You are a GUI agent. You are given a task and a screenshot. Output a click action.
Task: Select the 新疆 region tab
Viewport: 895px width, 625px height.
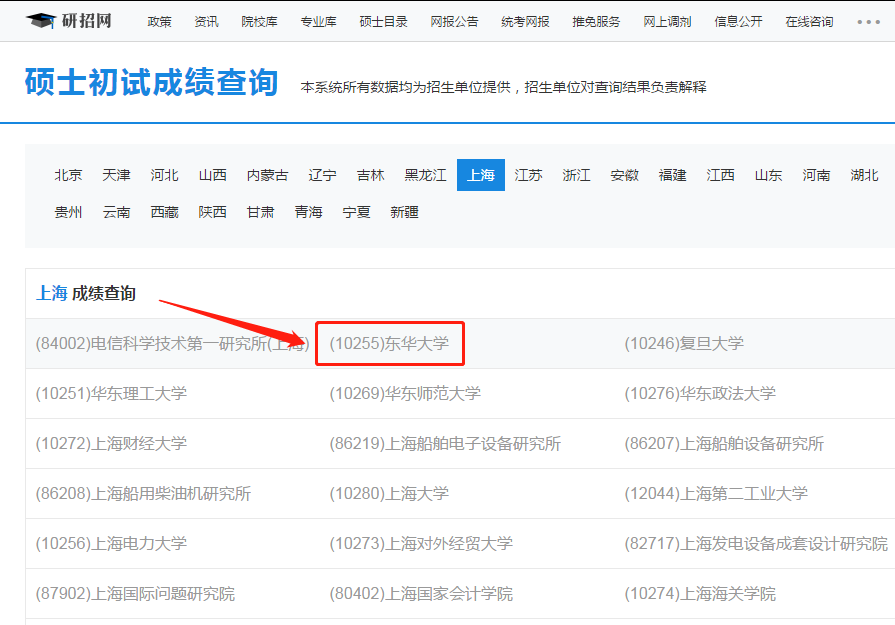404,212
